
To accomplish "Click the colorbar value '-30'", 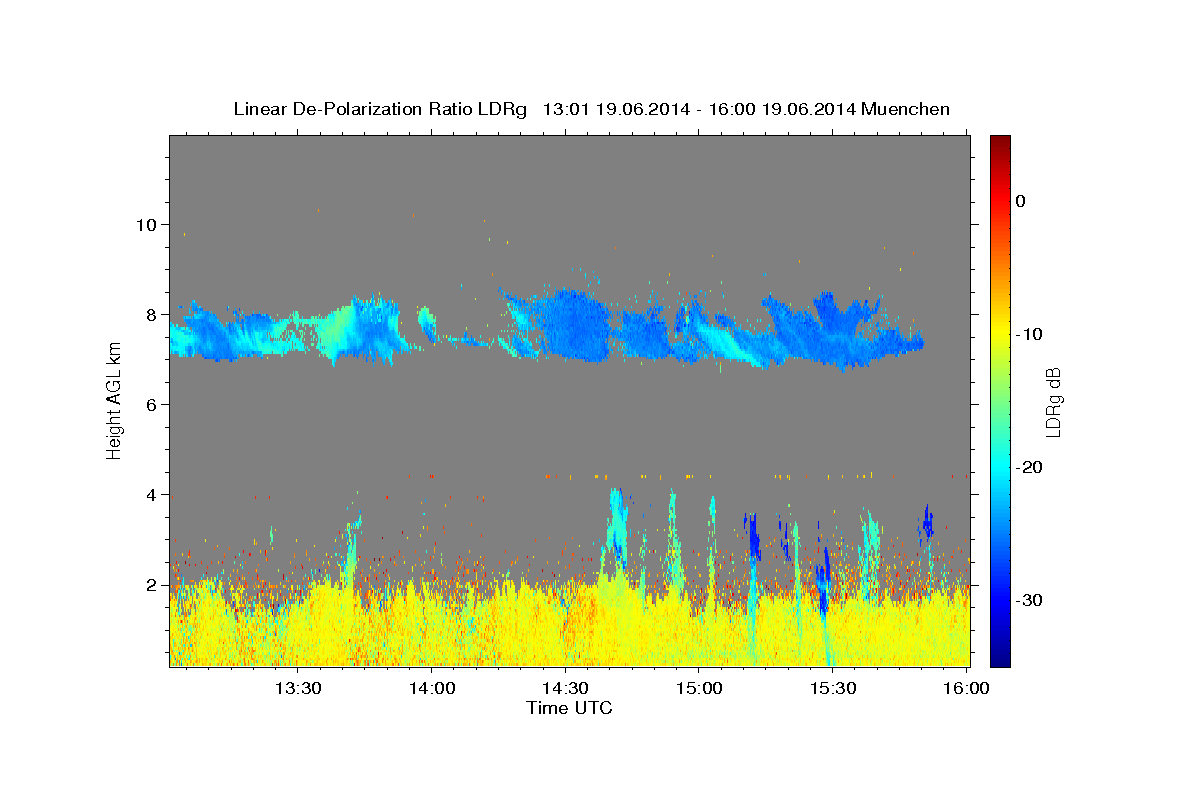I will tap(1028, 600).
